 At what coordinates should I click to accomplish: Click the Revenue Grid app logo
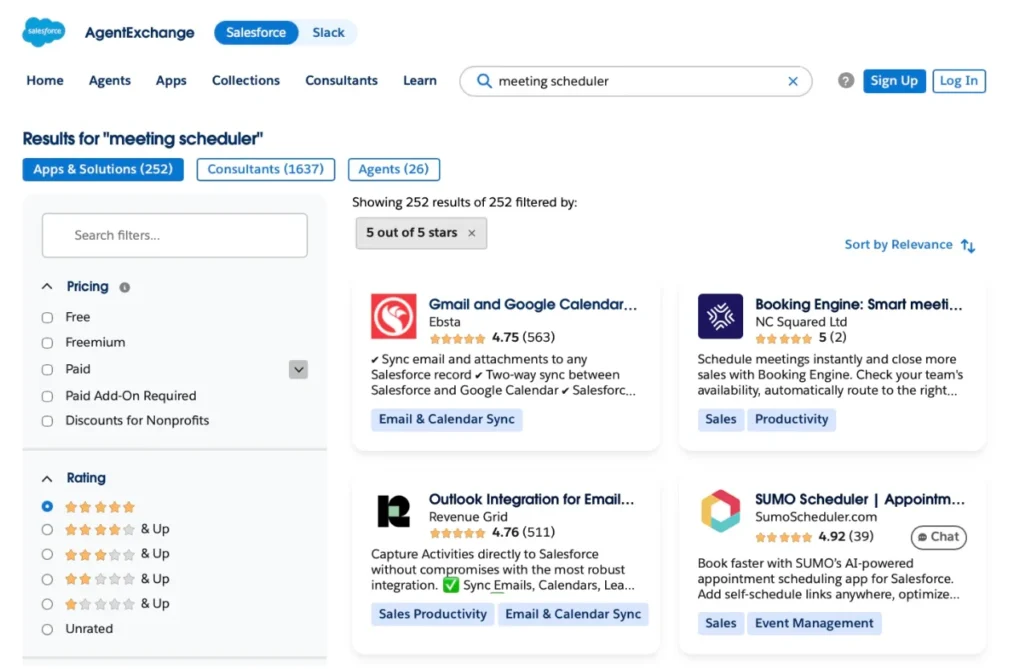(393, 511)
